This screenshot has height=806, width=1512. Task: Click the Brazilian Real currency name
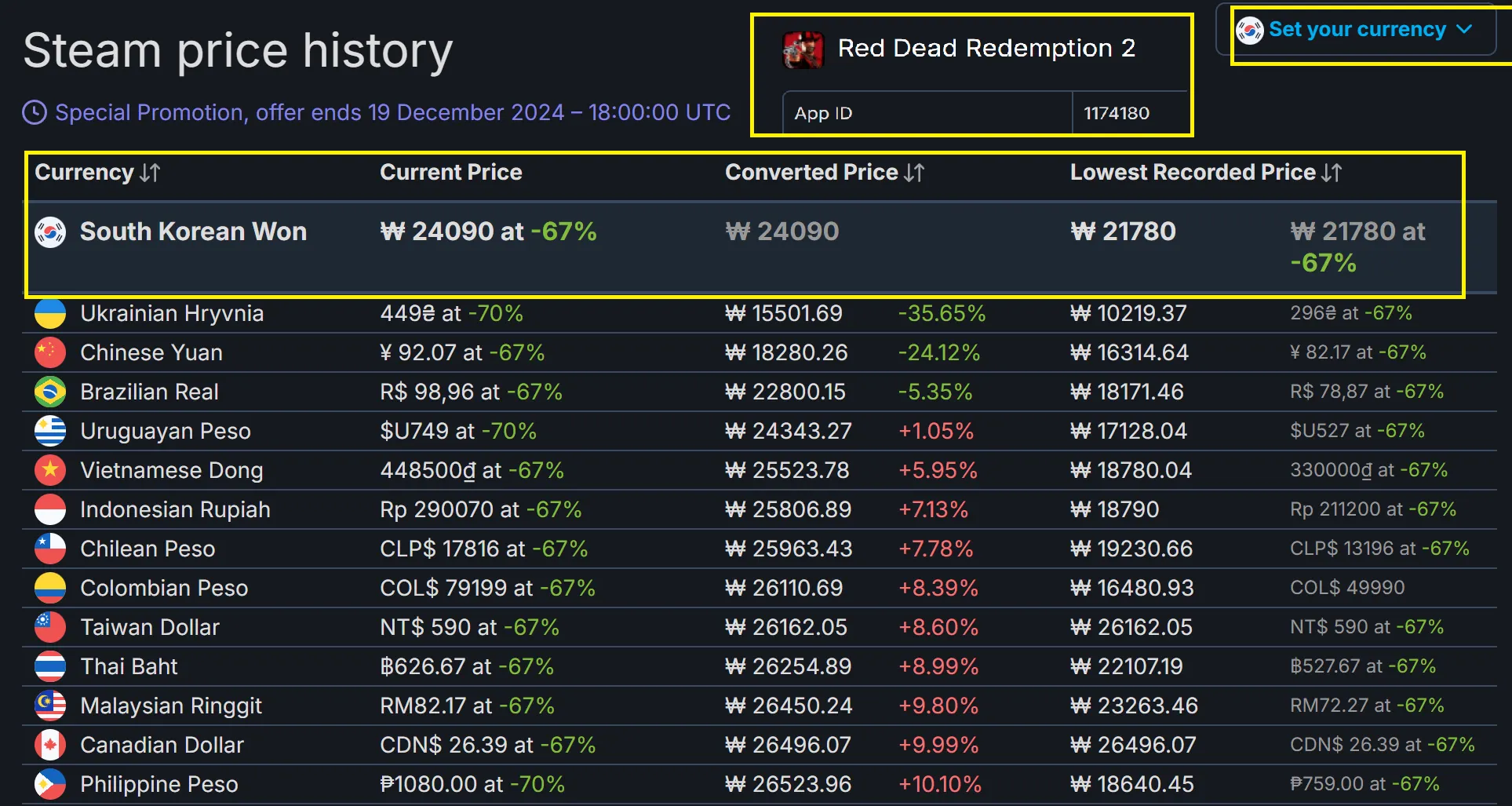pos(149,392)
